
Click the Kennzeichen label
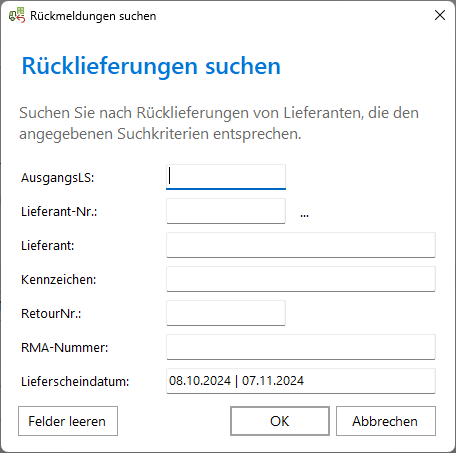pos(59,280)
